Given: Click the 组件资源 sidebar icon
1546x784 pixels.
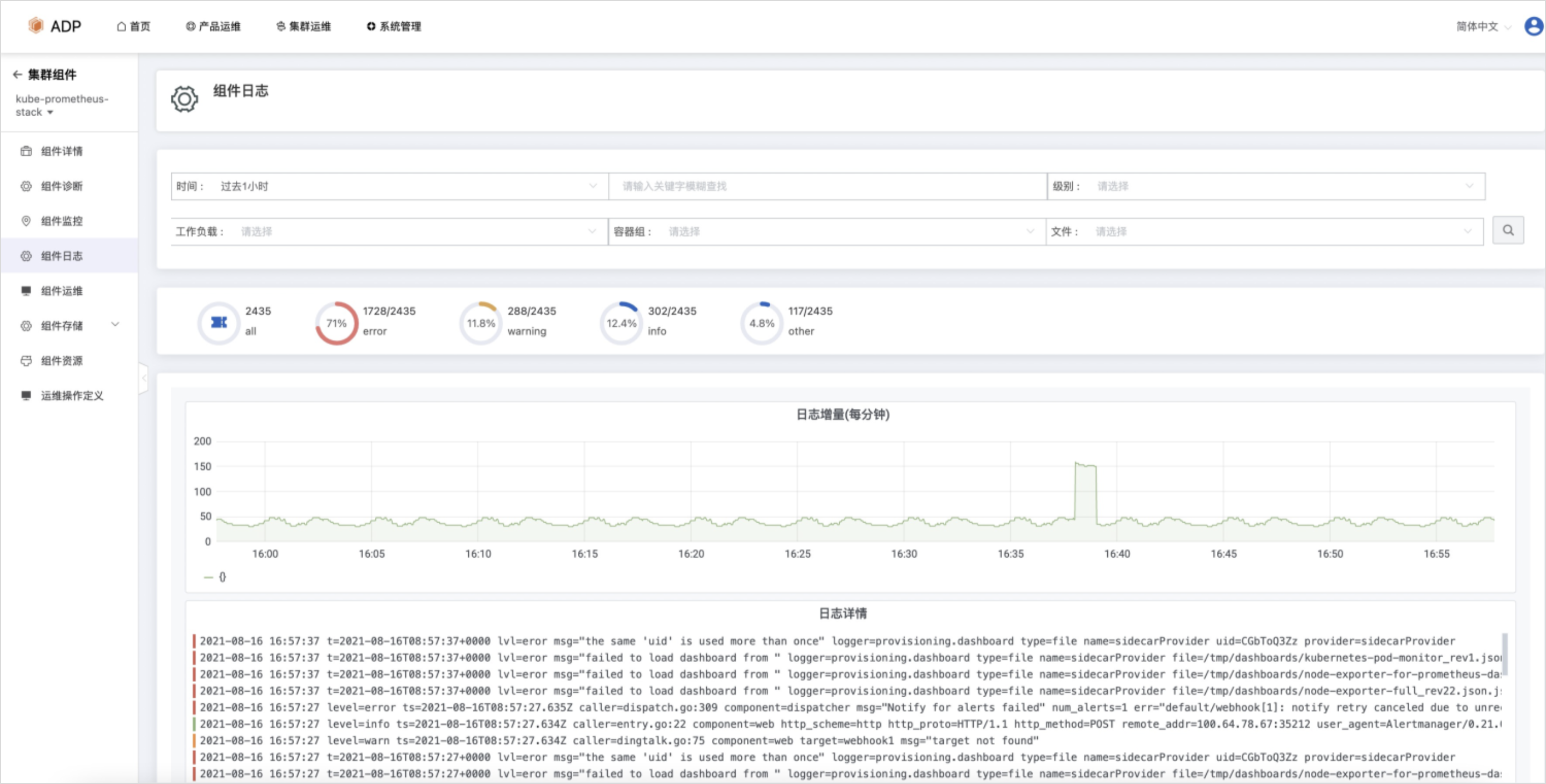Looking at the screenshot, I should [26, 360].
